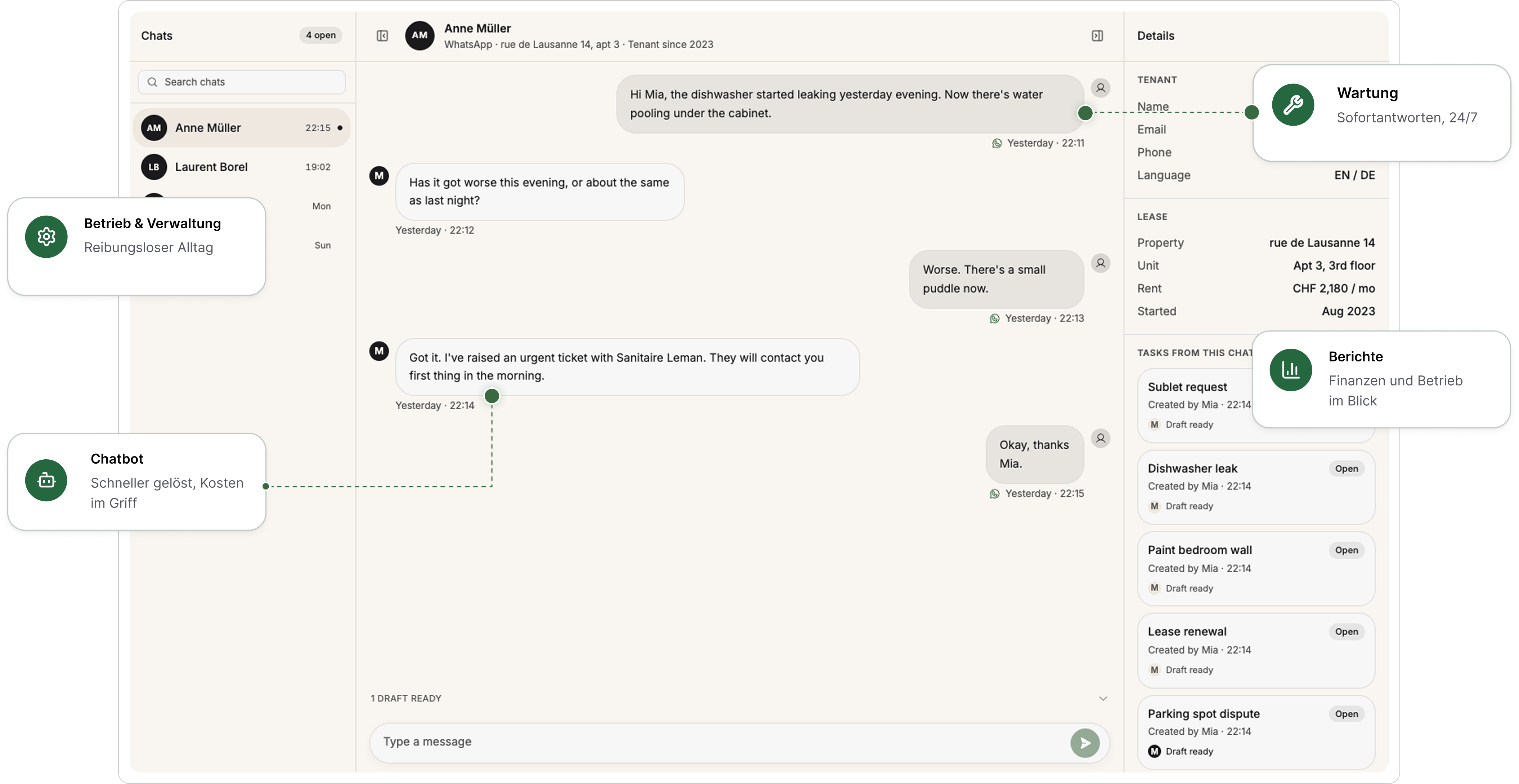1519x784 pixels.
Task: Click Anne Müller's AM avatar in chat list
Action: pyautogui.click(x=154, y=128)
